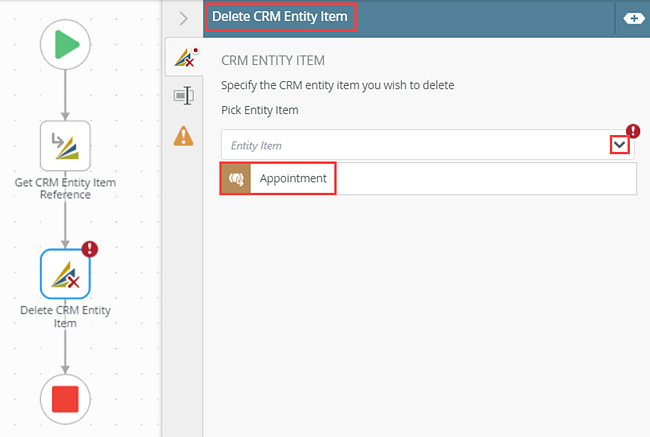Select the Get CRM Entity Item Reference step
Screen dimensions: 650x437
65,146
